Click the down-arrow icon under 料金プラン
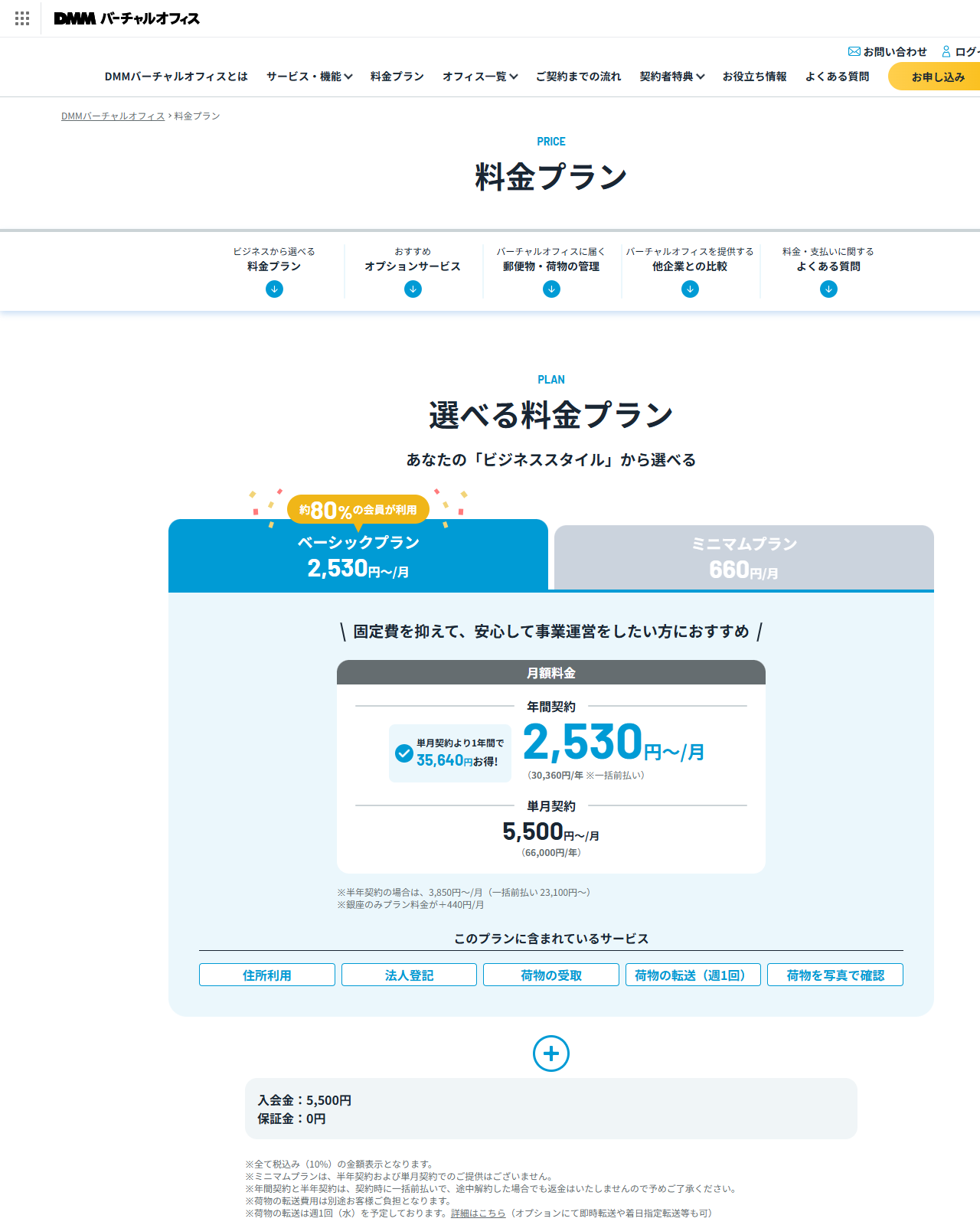The width and height of the screenshot is (980, 1225). click(x=274, y=289)
